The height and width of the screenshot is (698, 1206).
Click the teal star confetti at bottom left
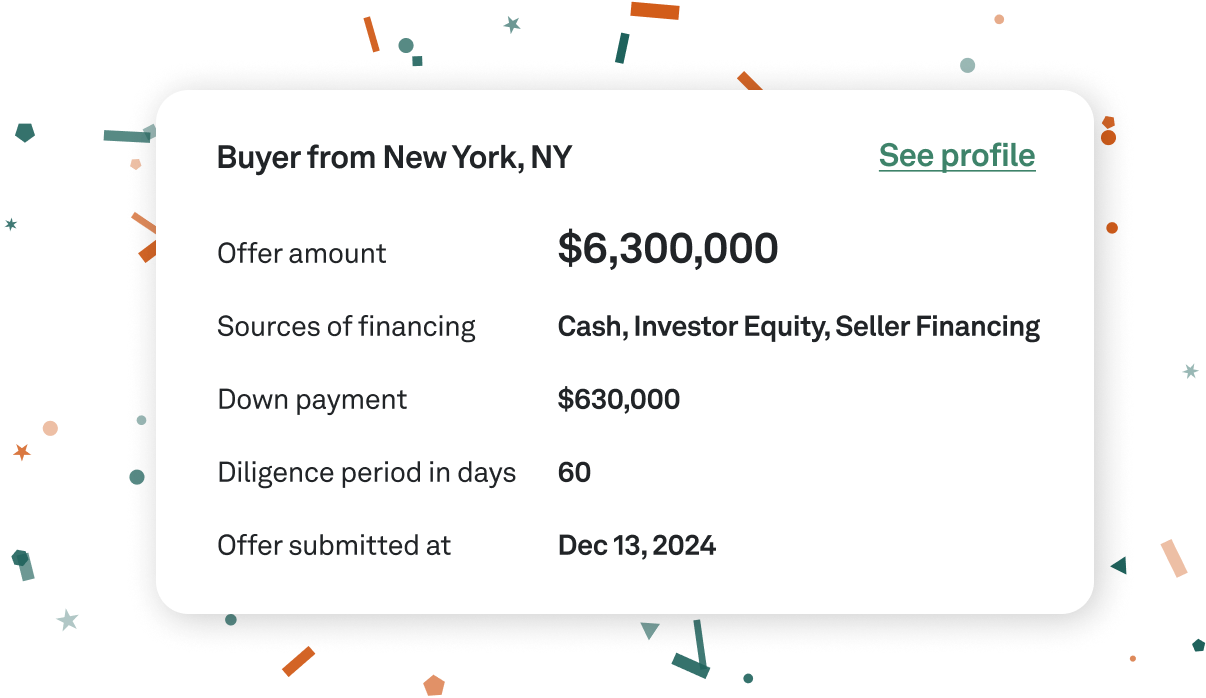click(x=67, y=620)
